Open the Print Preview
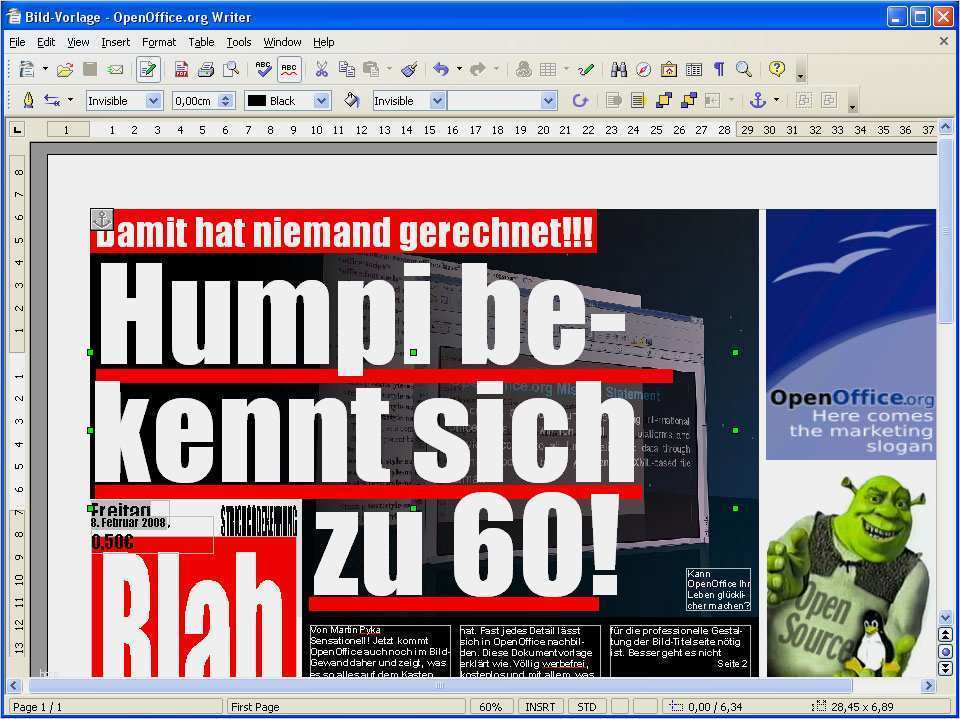This screenshot has height=719, width=960. 233,69
